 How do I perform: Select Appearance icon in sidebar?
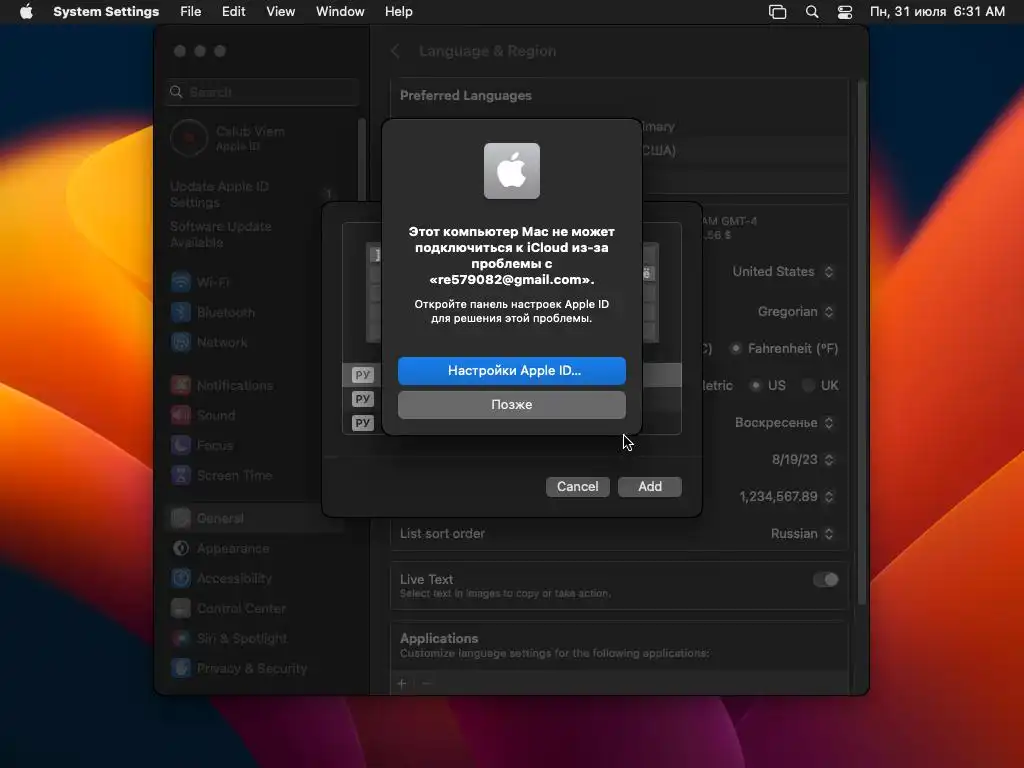tap(181, 549)
